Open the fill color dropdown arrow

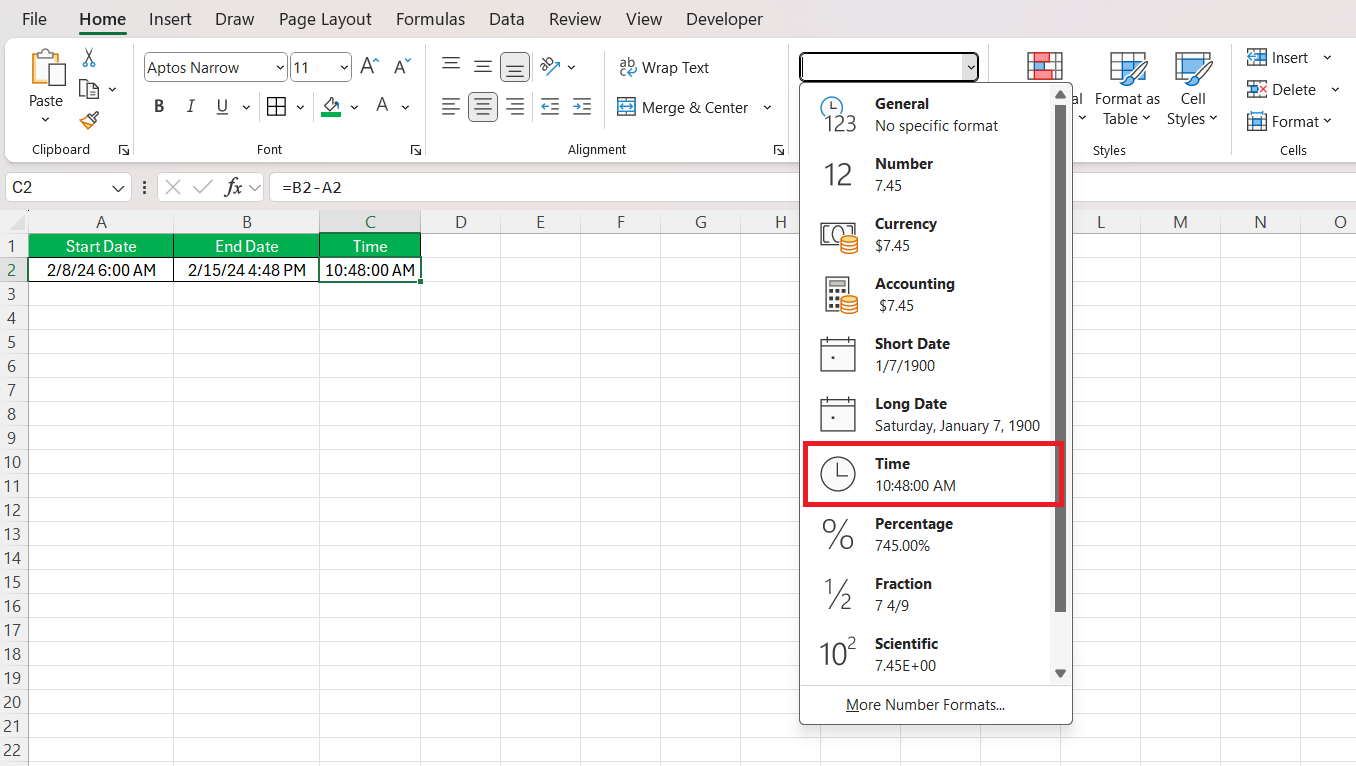coord(354,107)
